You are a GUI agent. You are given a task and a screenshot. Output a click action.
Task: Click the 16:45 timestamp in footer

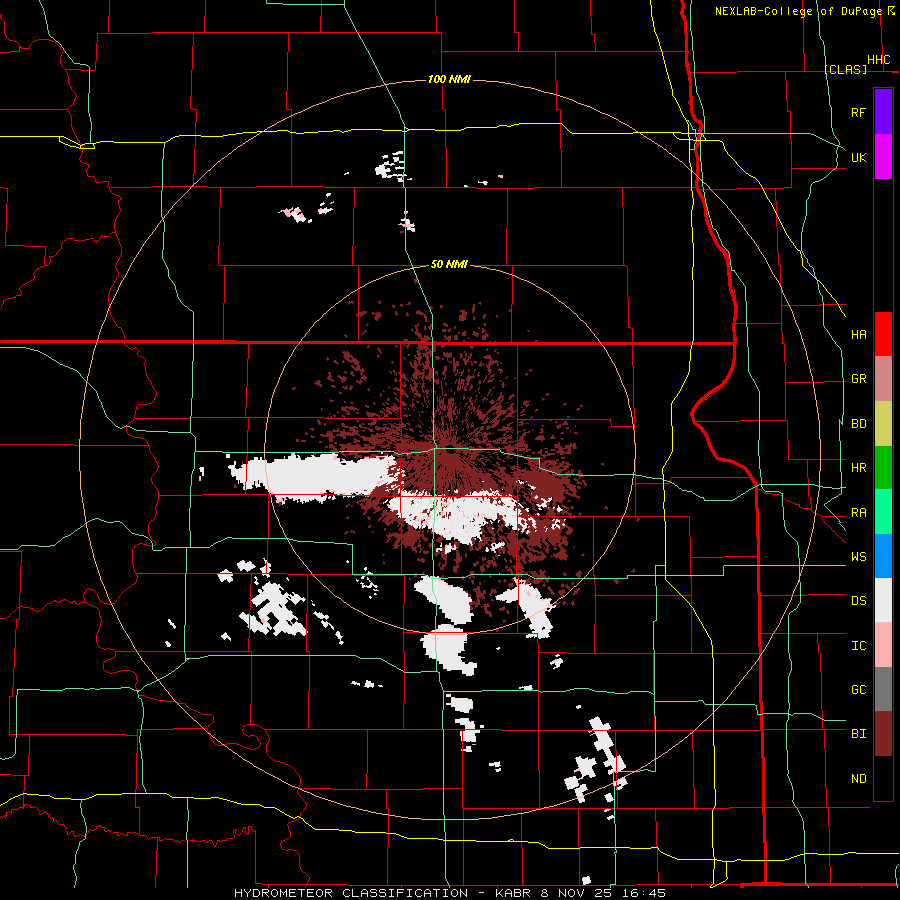coord(642,893)
